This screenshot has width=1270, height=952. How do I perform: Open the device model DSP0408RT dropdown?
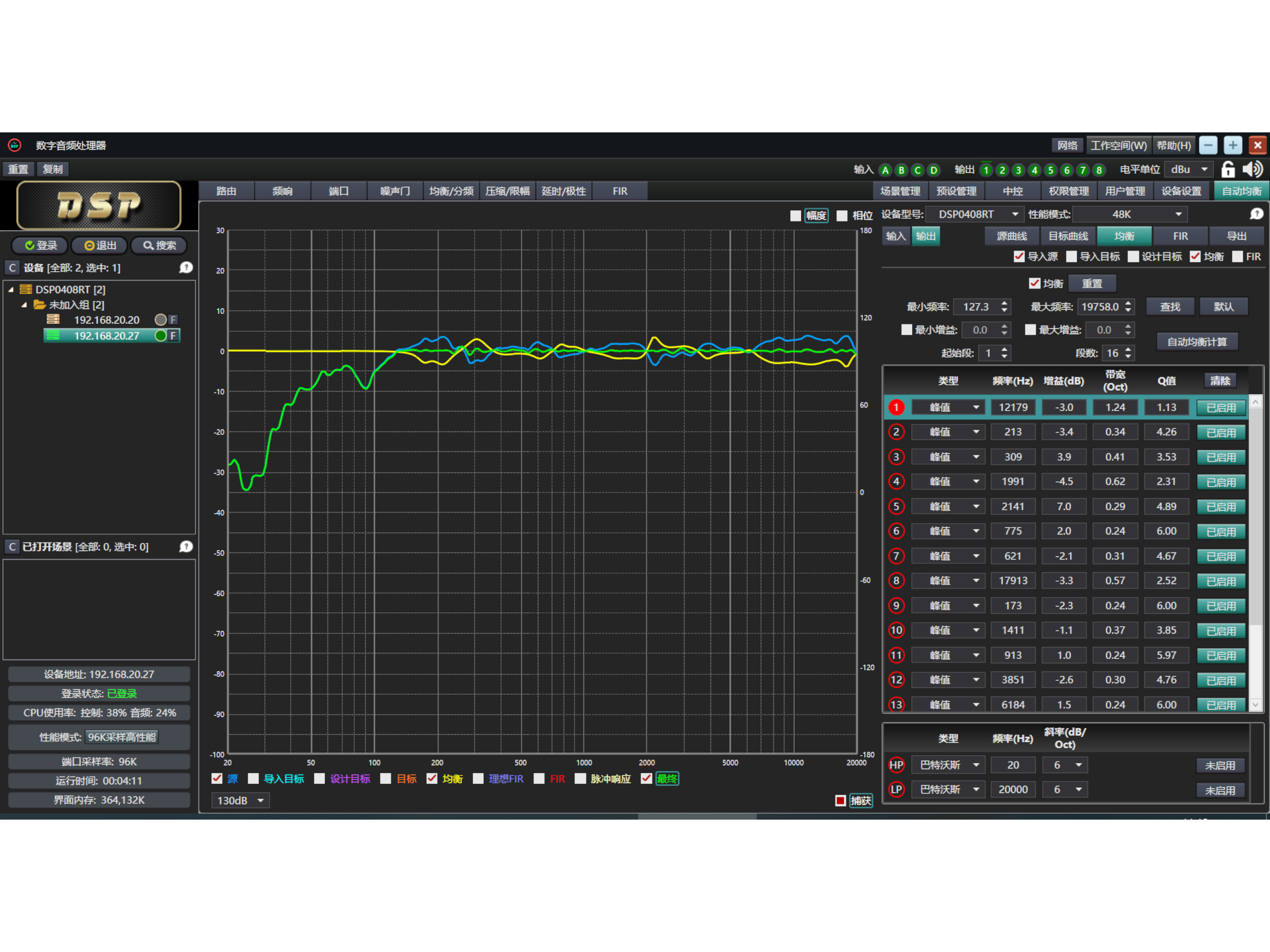[975, 214]
